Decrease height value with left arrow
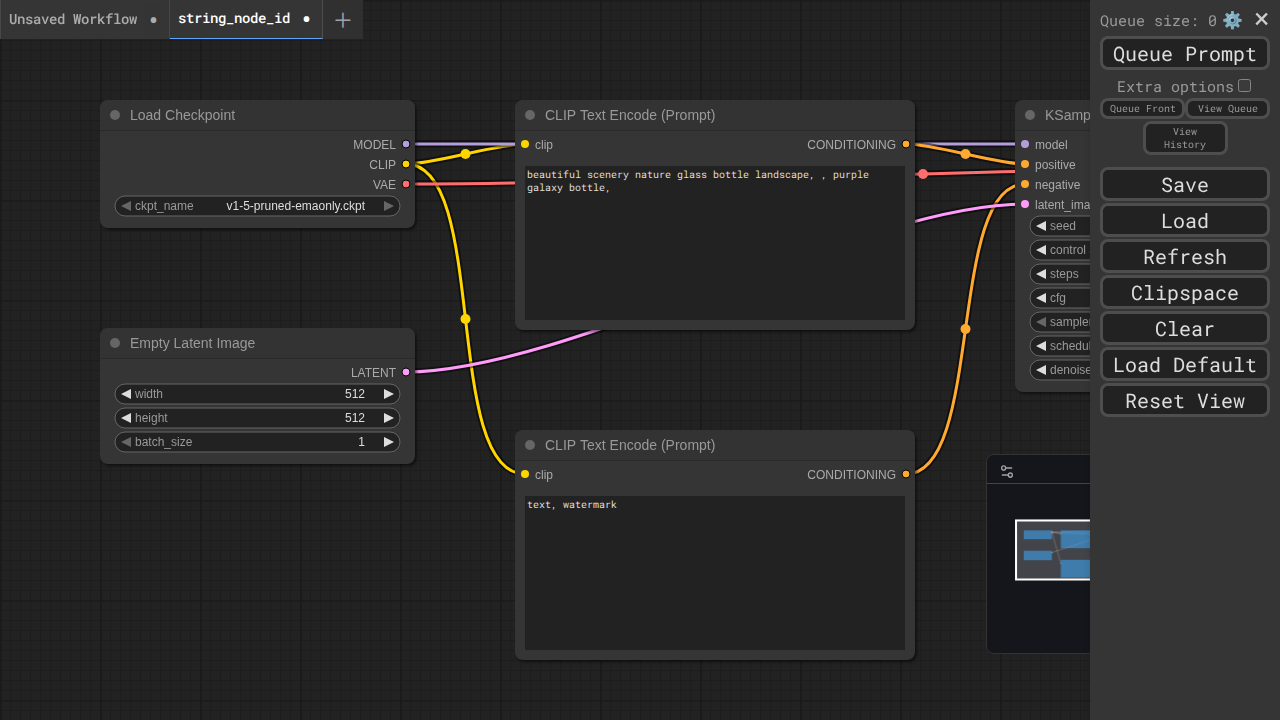This screenshot has width=1280, height=720. pyautogui.click(x=126, y=418)
